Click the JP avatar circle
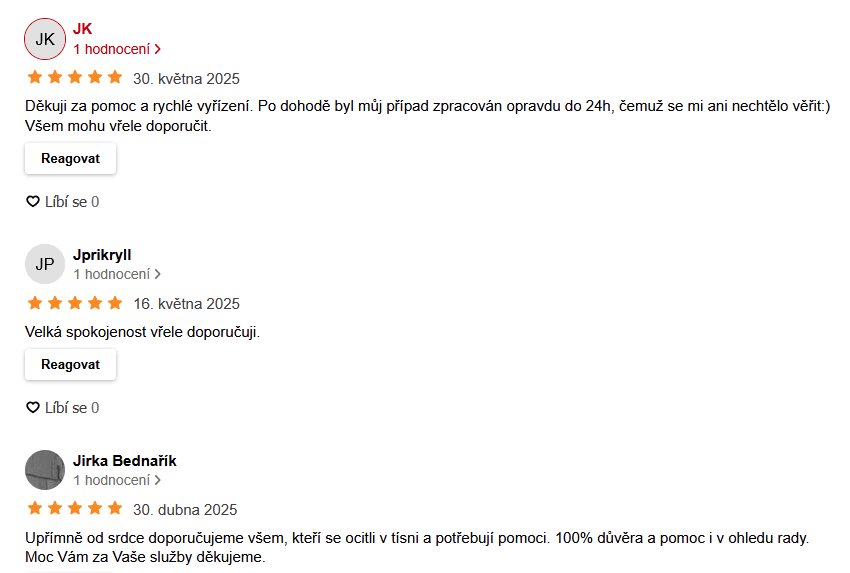The image size is (850, 573). [x=45, y=264]
